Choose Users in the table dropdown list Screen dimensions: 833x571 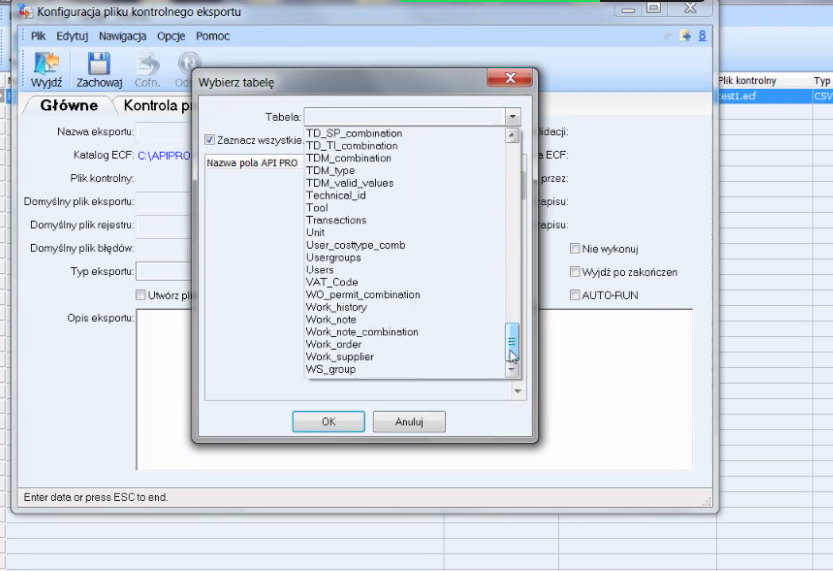click(x=320, y=270)
